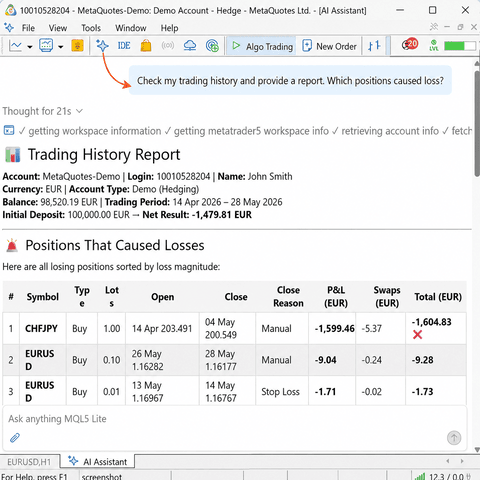Open the VPS cloud icon
Image resolution: width=480 pixels, height=480 pixels.
click(x=190, y=46)
